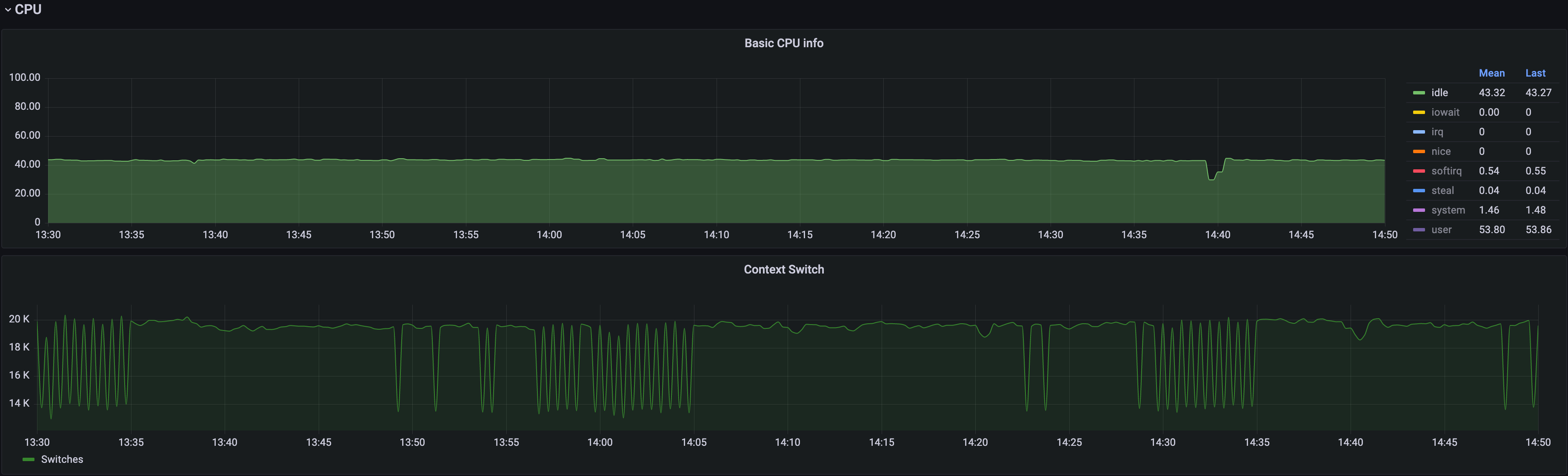Screen dimensions: 1568x476
Task: Open the Basic CPU info panel title
Action: coord(783,43)
